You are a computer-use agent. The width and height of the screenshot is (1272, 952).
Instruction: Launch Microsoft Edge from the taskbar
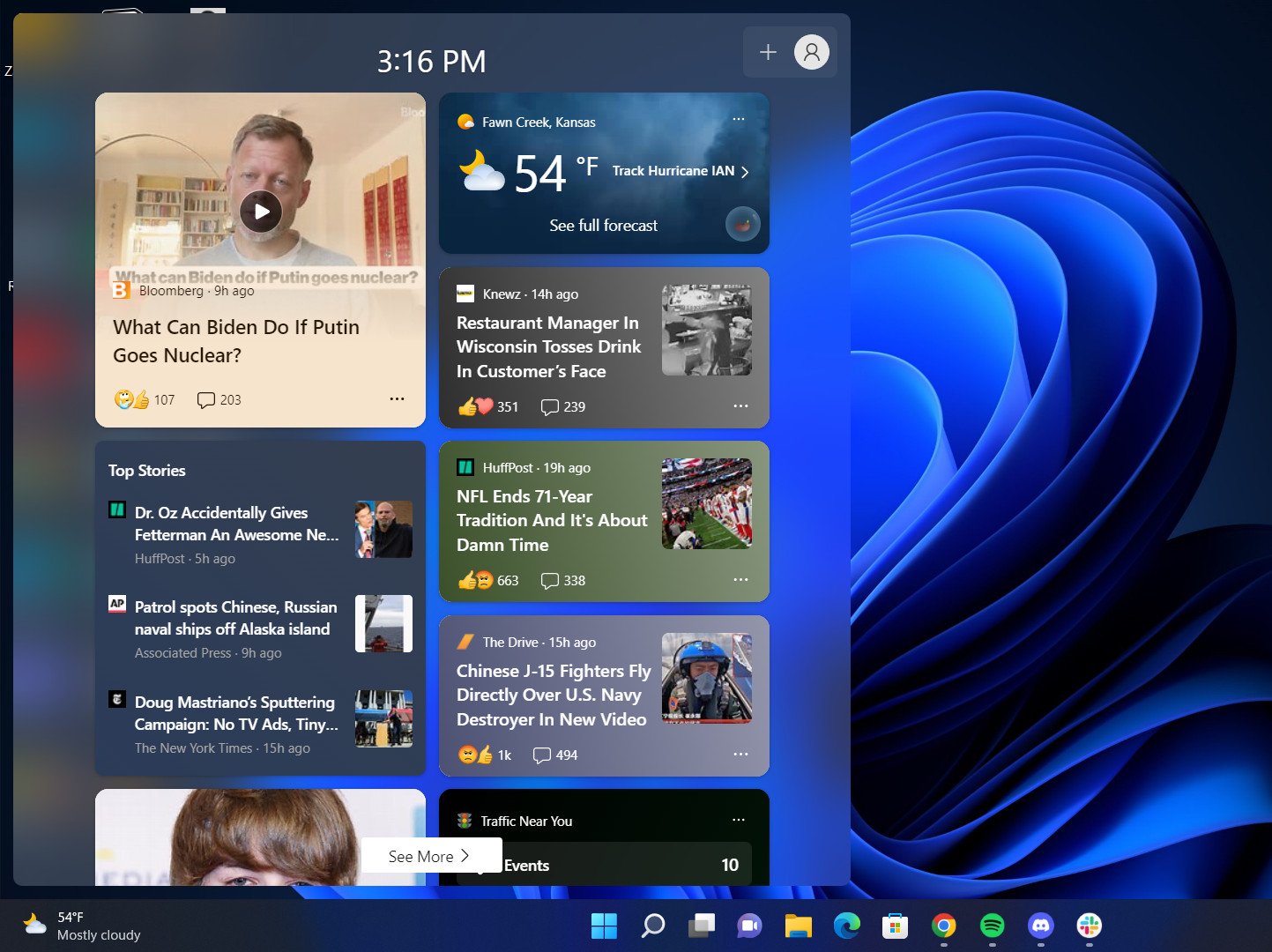[846, 926]
